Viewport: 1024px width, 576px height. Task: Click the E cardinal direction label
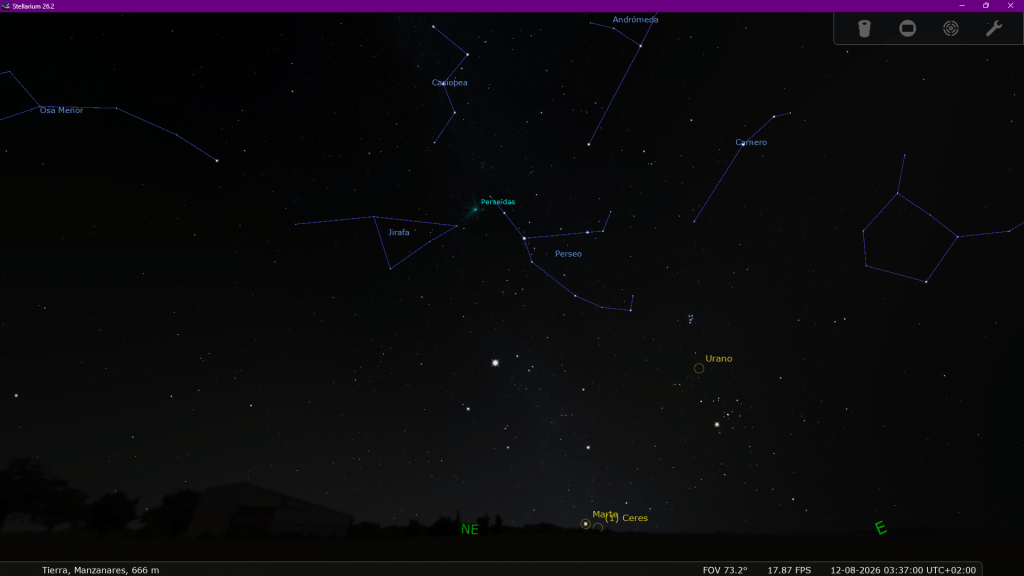(881, 528)
